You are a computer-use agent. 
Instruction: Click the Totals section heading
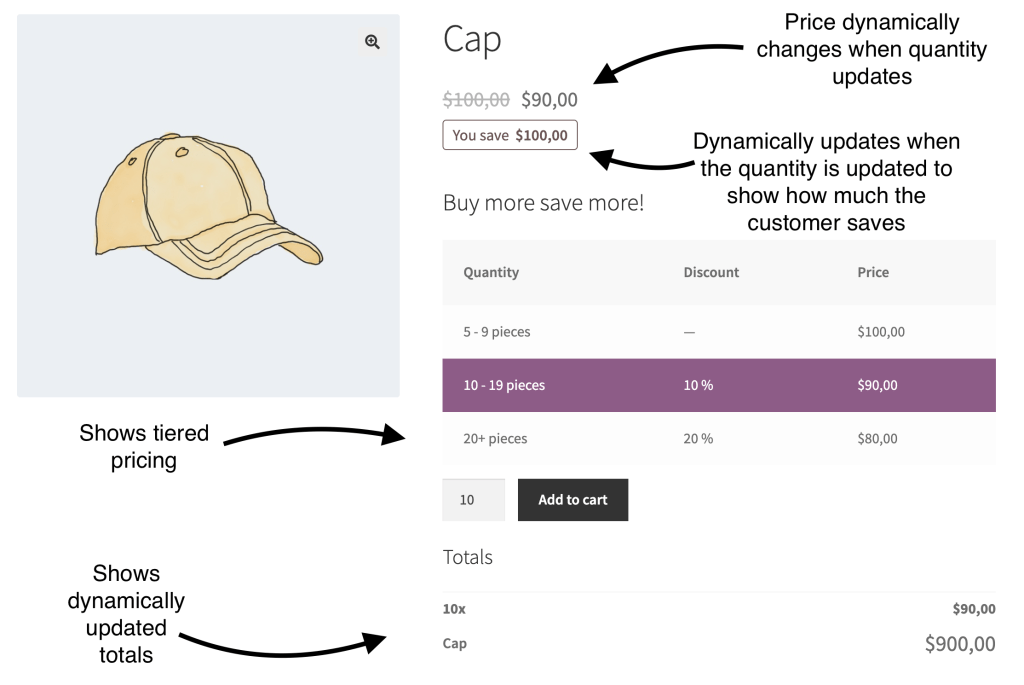point(467,557)
